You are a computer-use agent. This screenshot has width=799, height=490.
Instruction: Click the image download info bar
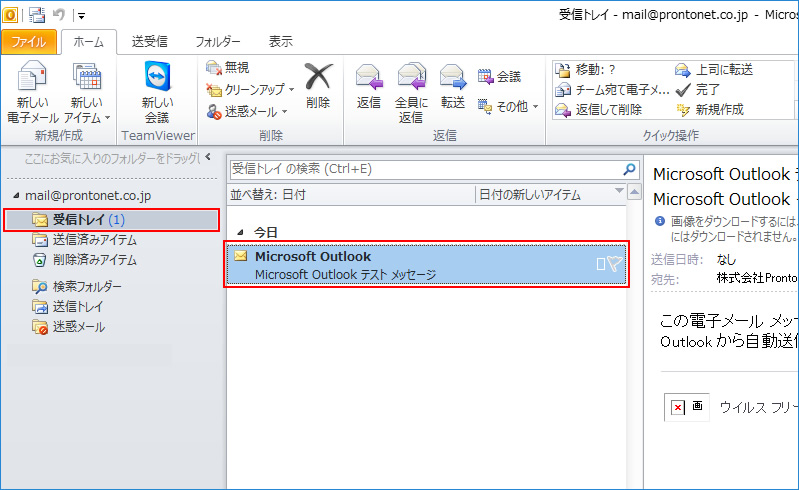(x=726, y=229)
